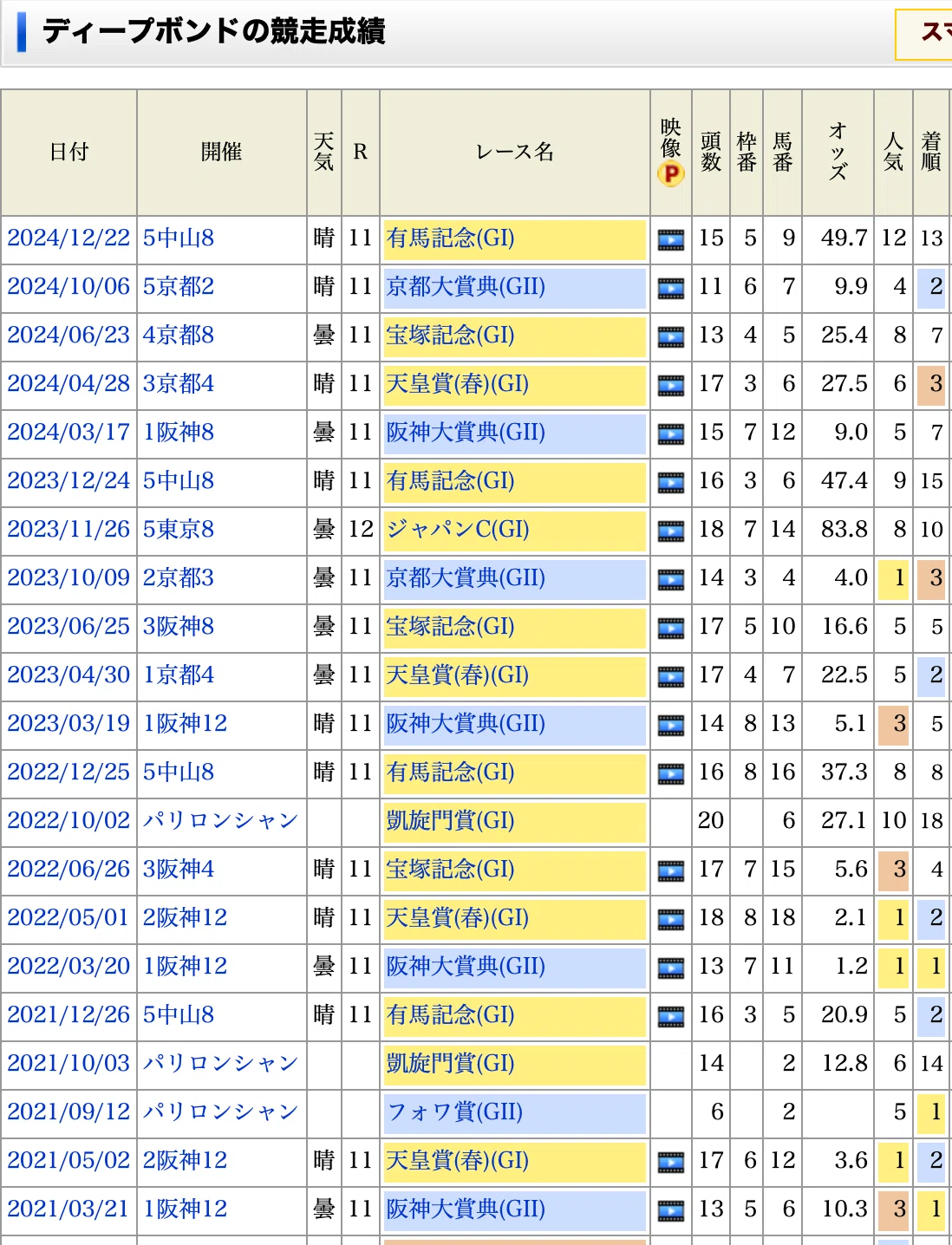Play video for 2024/03/17 阪神大賞典

coord(670,433)
